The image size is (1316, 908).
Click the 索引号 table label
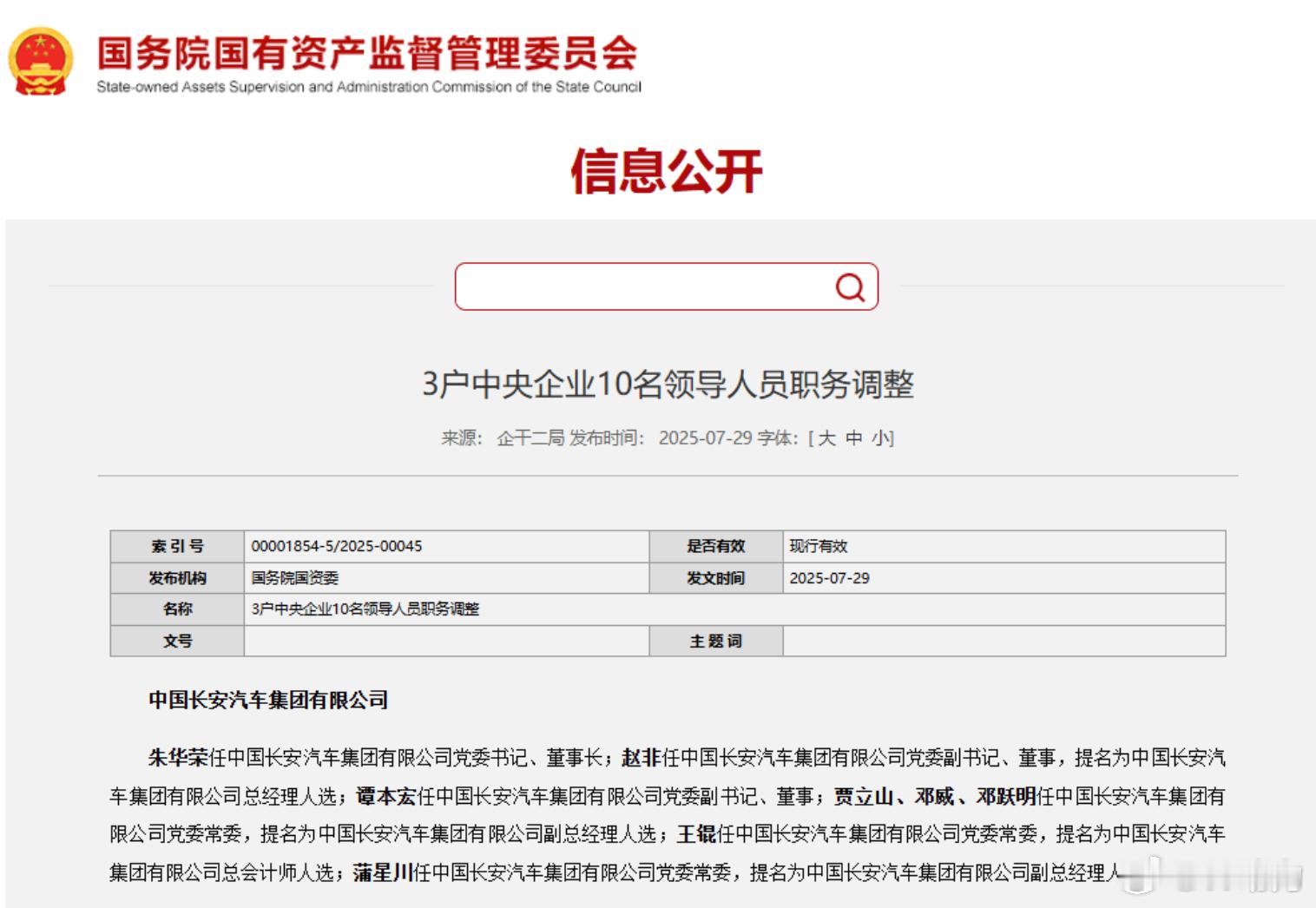pyautogui.click(x=177, y=546)
